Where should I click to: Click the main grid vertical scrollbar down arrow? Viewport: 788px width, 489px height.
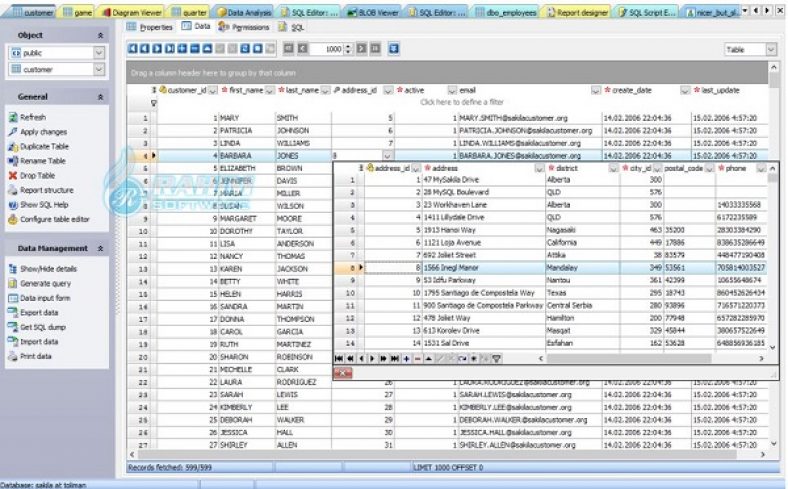point(773,443)
